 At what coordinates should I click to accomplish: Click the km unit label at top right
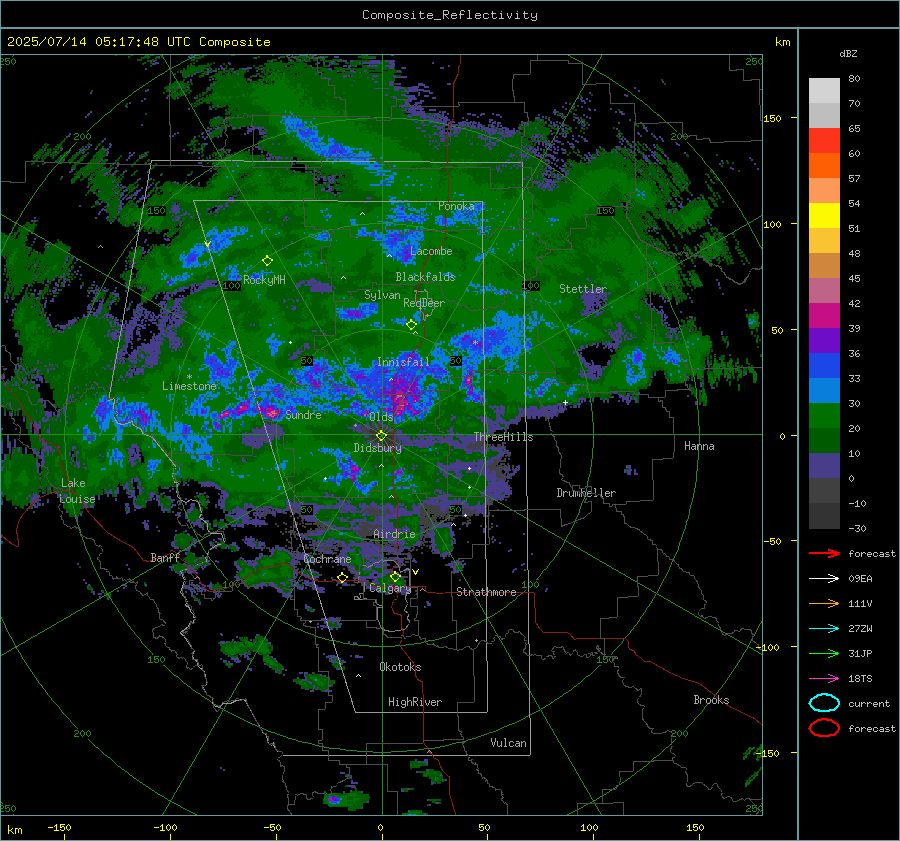782,42
